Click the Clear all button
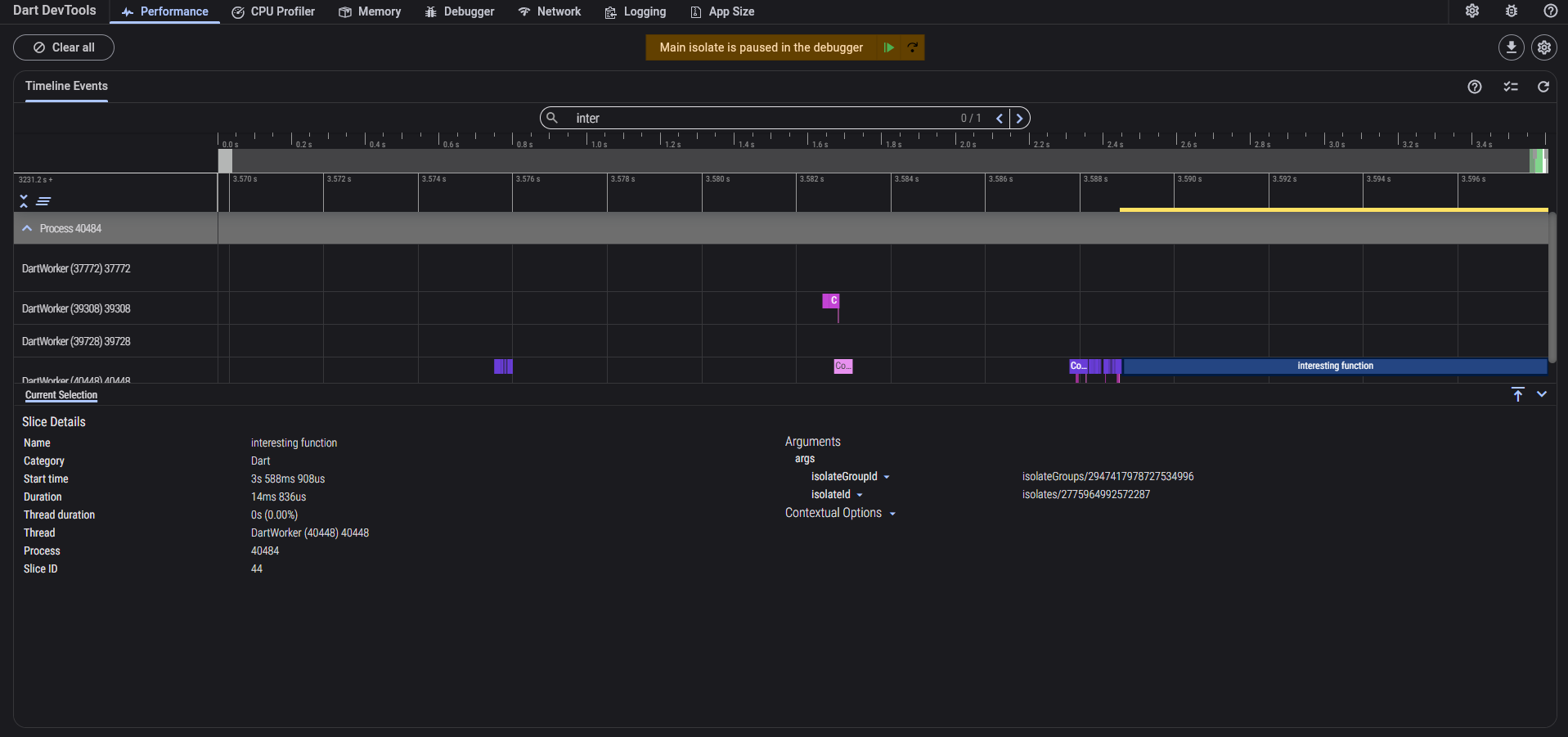 point(64,47)
